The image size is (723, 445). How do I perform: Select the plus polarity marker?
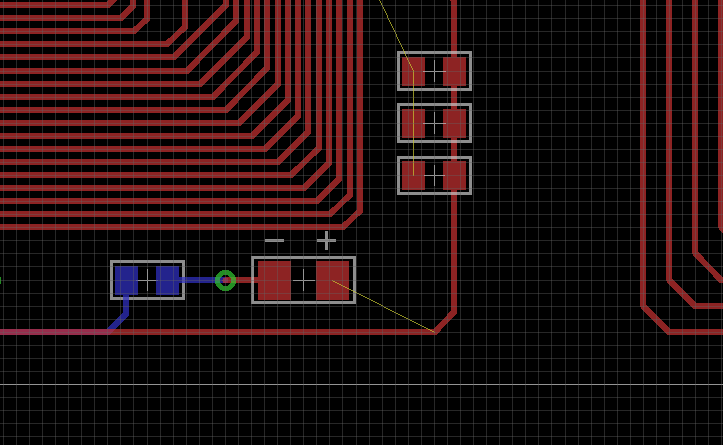(x=326, y=240)
